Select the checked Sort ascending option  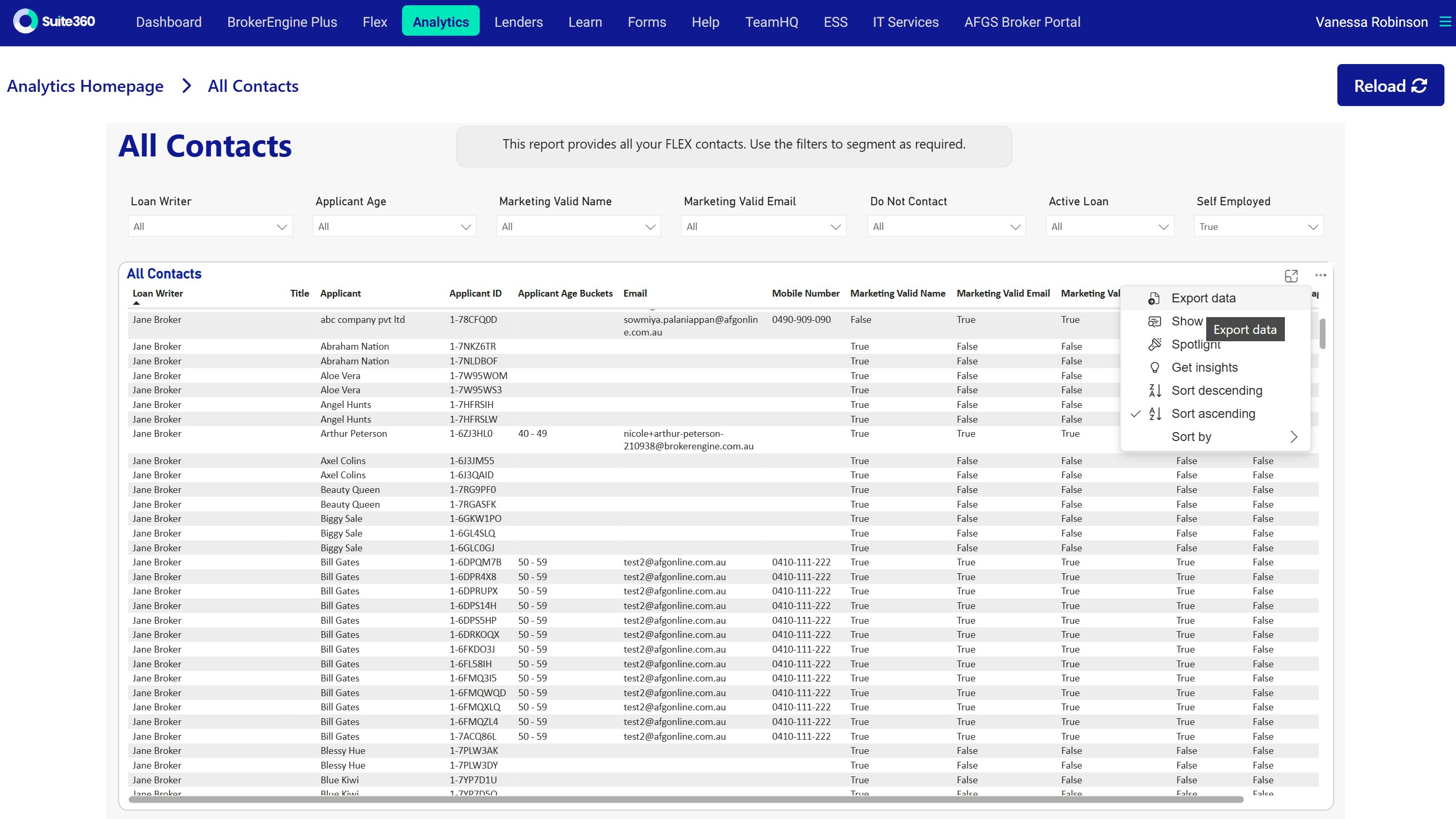(x=1212, y=414)
